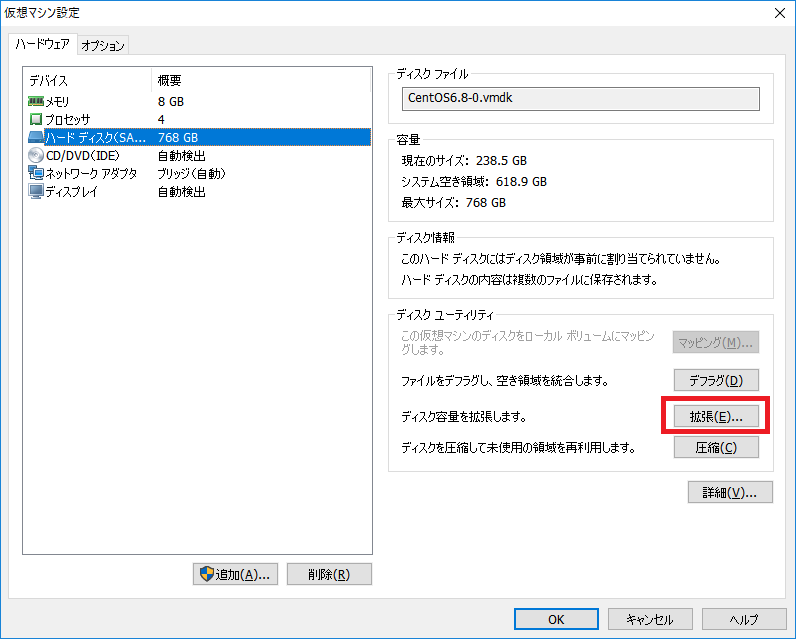Click the ブリッジ(自動) summary text
The image size is (796, 639).
coord(191,174)
